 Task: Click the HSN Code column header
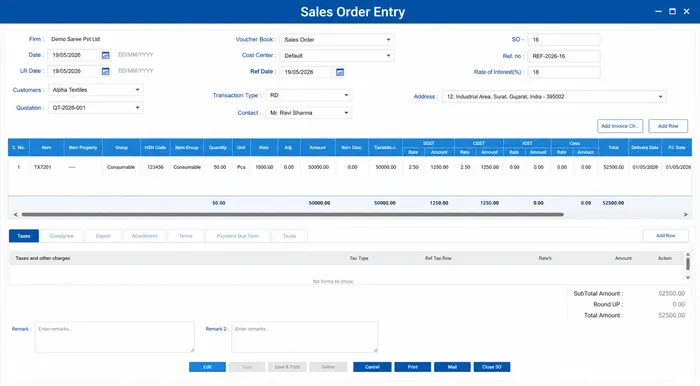(x=155, y=148)
